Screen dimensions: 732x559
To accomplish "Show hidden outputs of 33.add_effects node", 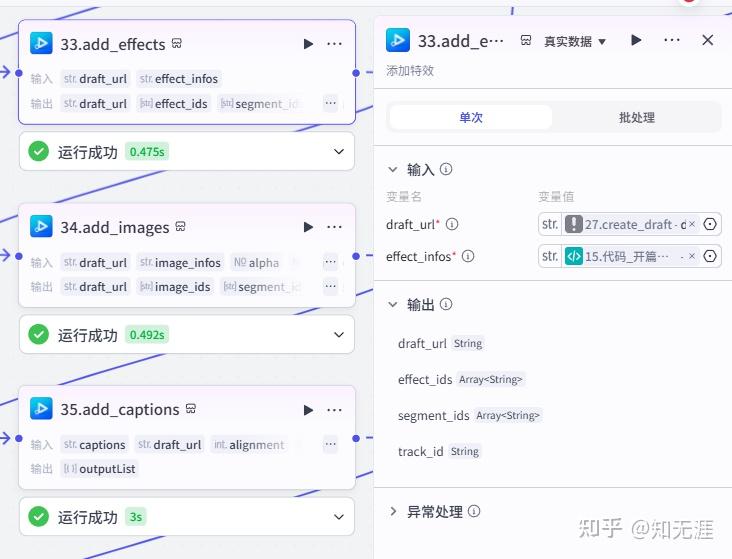I will click(x=331, y=103).
